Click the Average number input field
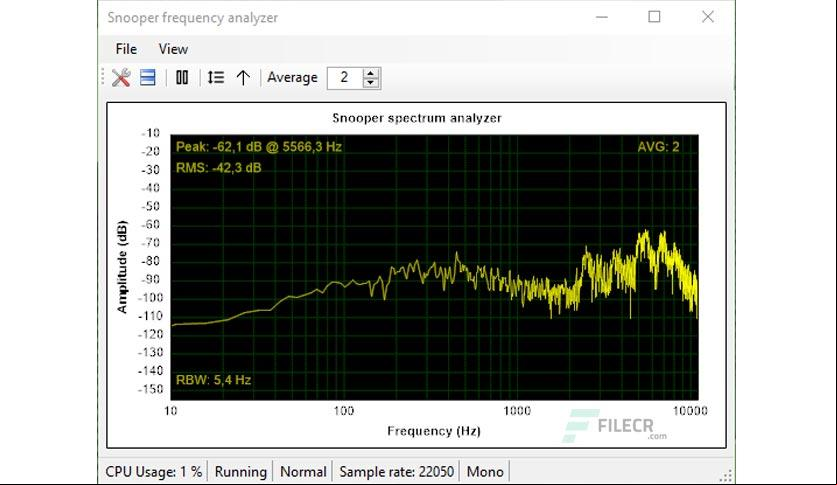837x485 pixels. click(x=345, y=78)
